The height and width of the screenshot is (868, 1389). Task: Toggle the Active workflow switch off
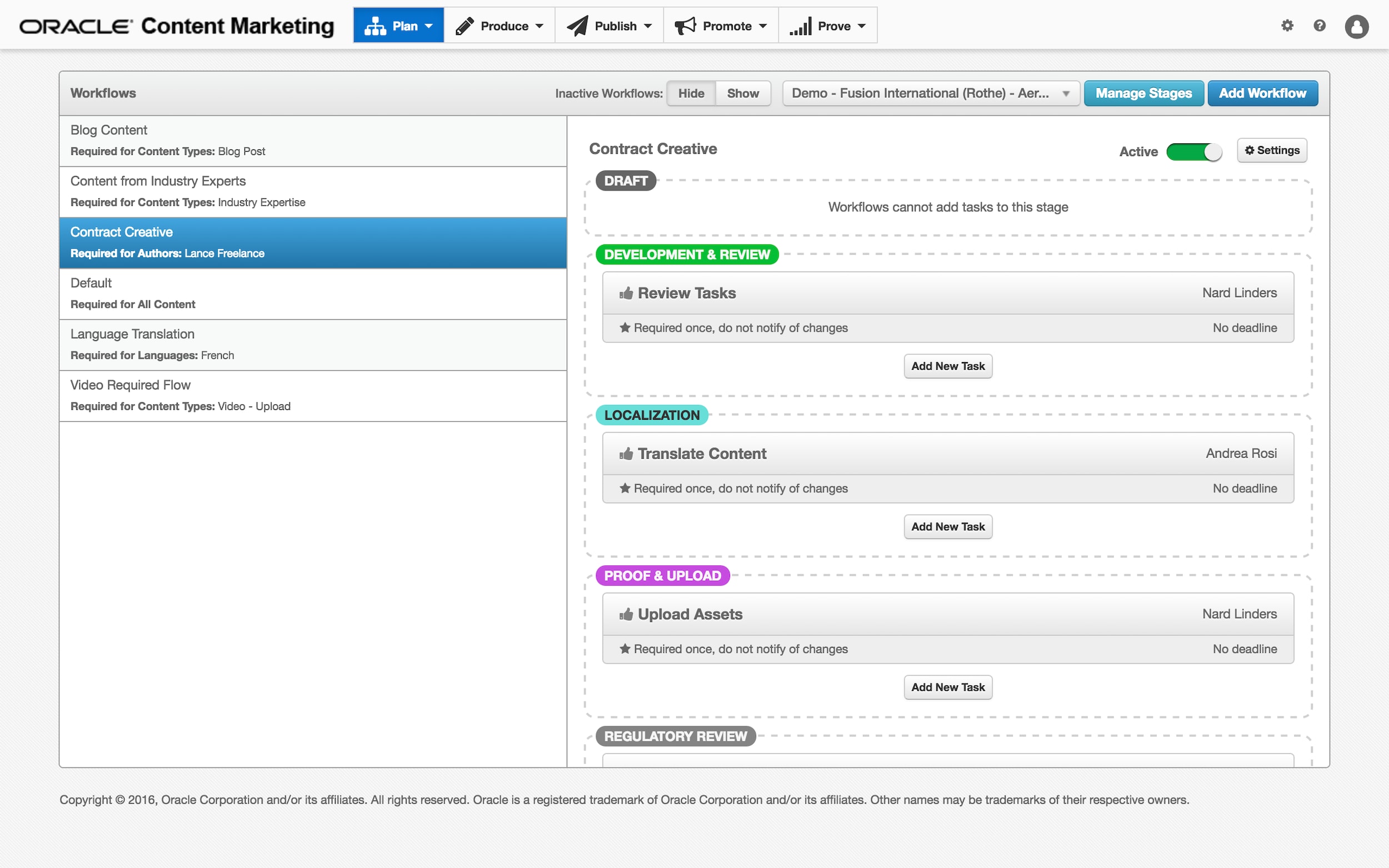coord(1194,152)
